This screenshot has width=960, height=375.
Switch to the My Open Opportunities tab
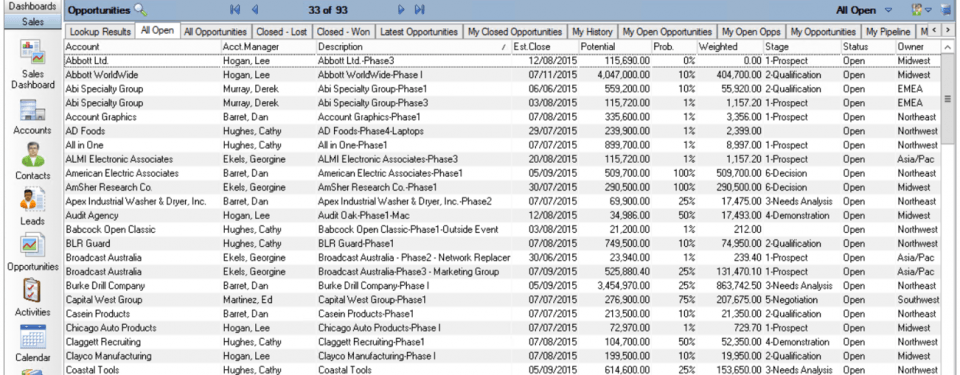pos(667,32)
